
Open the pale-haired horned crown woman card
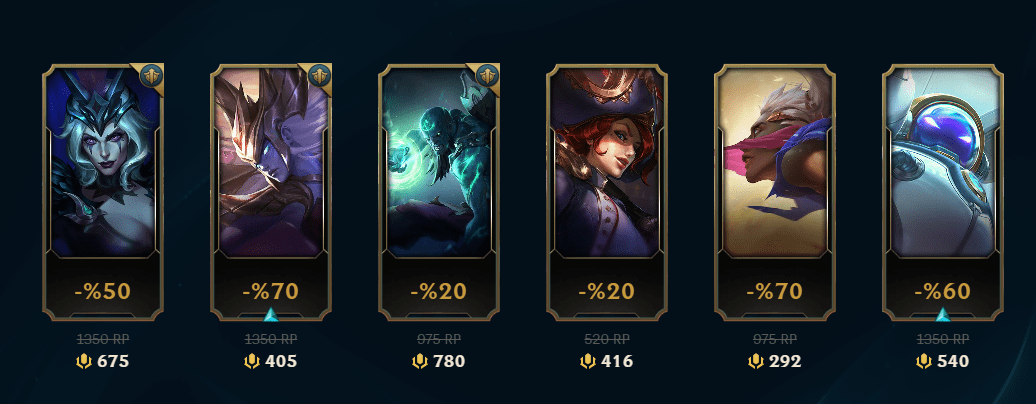(x=103, y=192)
